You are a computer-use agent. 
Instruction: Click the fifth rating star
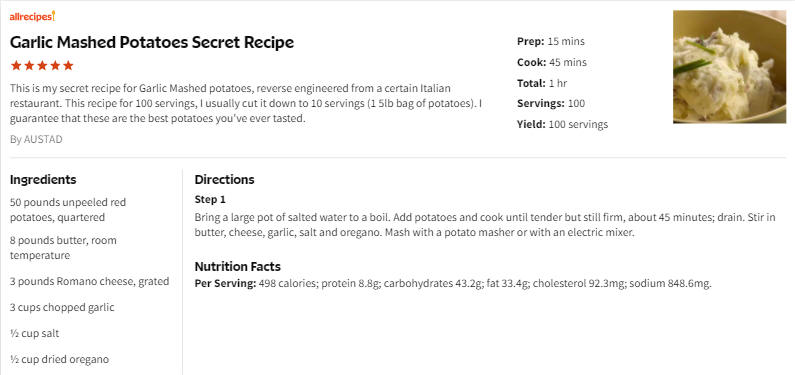(x=68, y=65)
